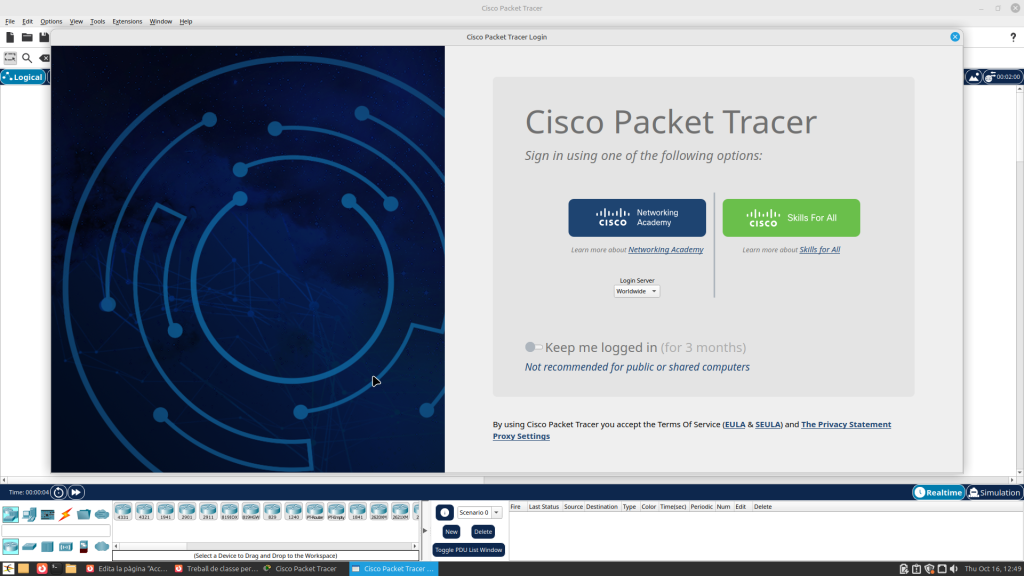Open the Options menu
This screenshot has height=576, width=1024.
[x=51, y=21]
